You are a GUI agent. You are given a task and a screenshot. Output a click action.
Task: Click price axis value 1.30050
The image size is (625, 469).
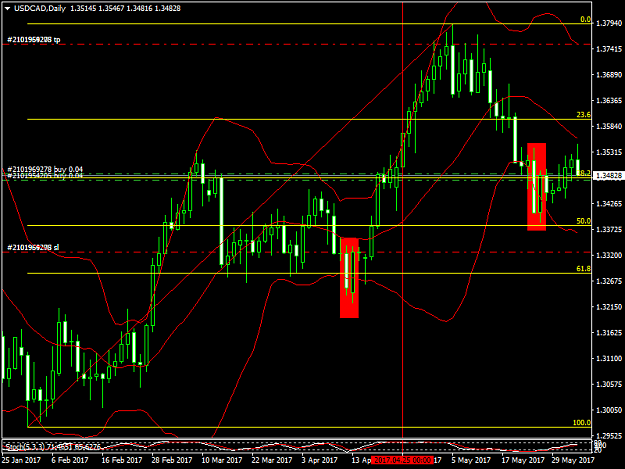[x=609, y=410]
